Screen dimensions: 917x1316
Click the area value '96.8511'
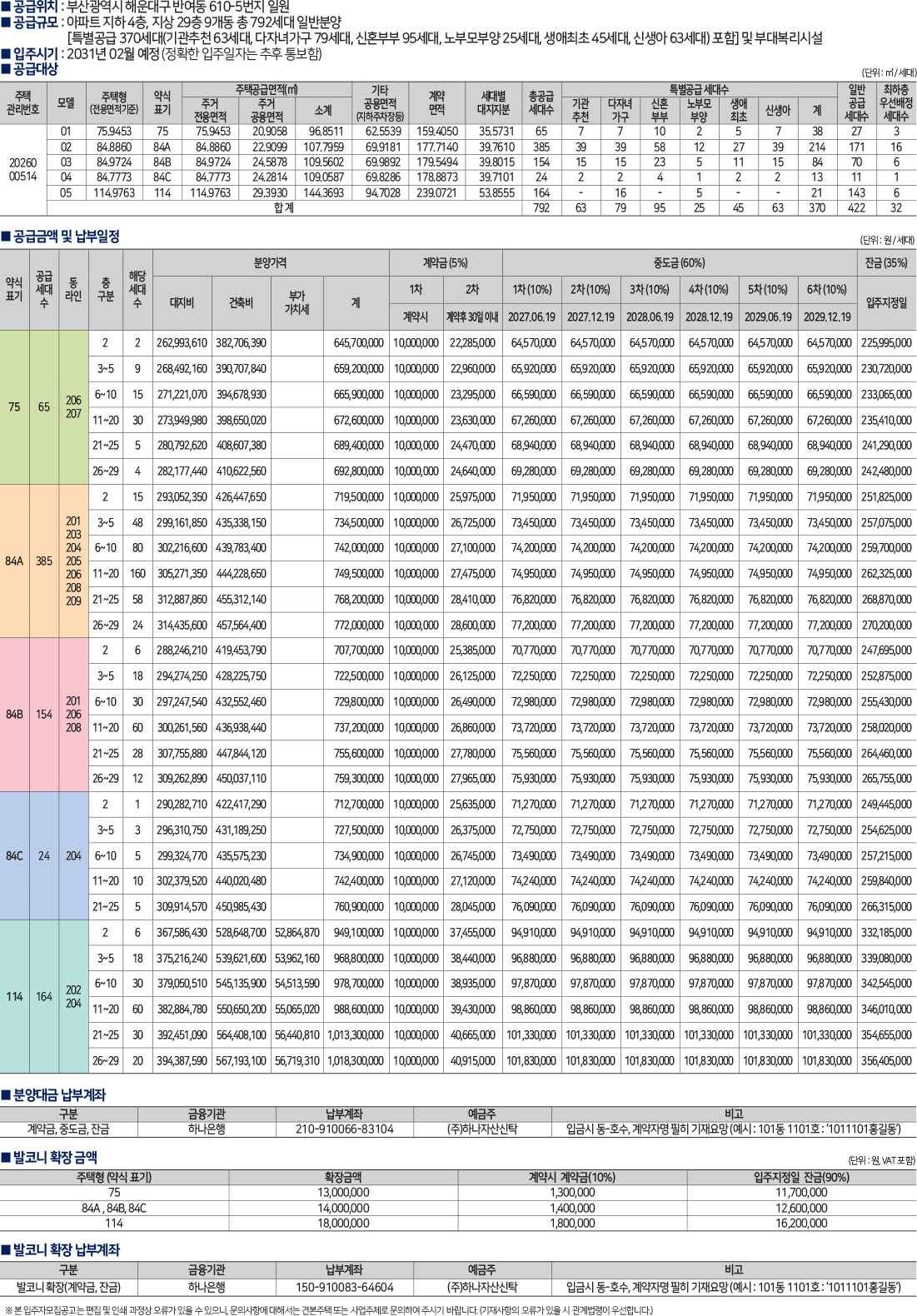(326, 132)
